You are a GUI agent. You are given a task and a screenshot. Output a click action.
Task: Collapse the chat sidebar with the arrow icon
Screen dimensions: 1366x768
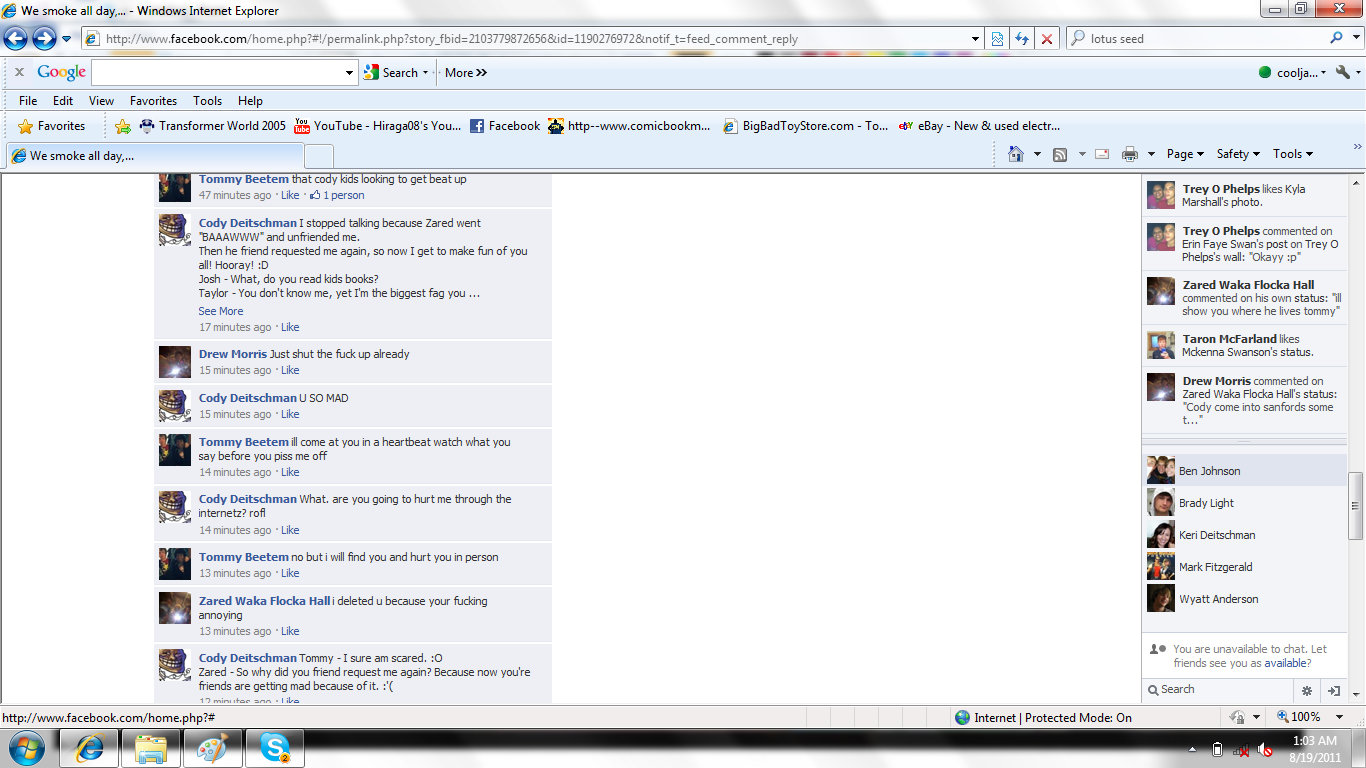[1334, 690]
